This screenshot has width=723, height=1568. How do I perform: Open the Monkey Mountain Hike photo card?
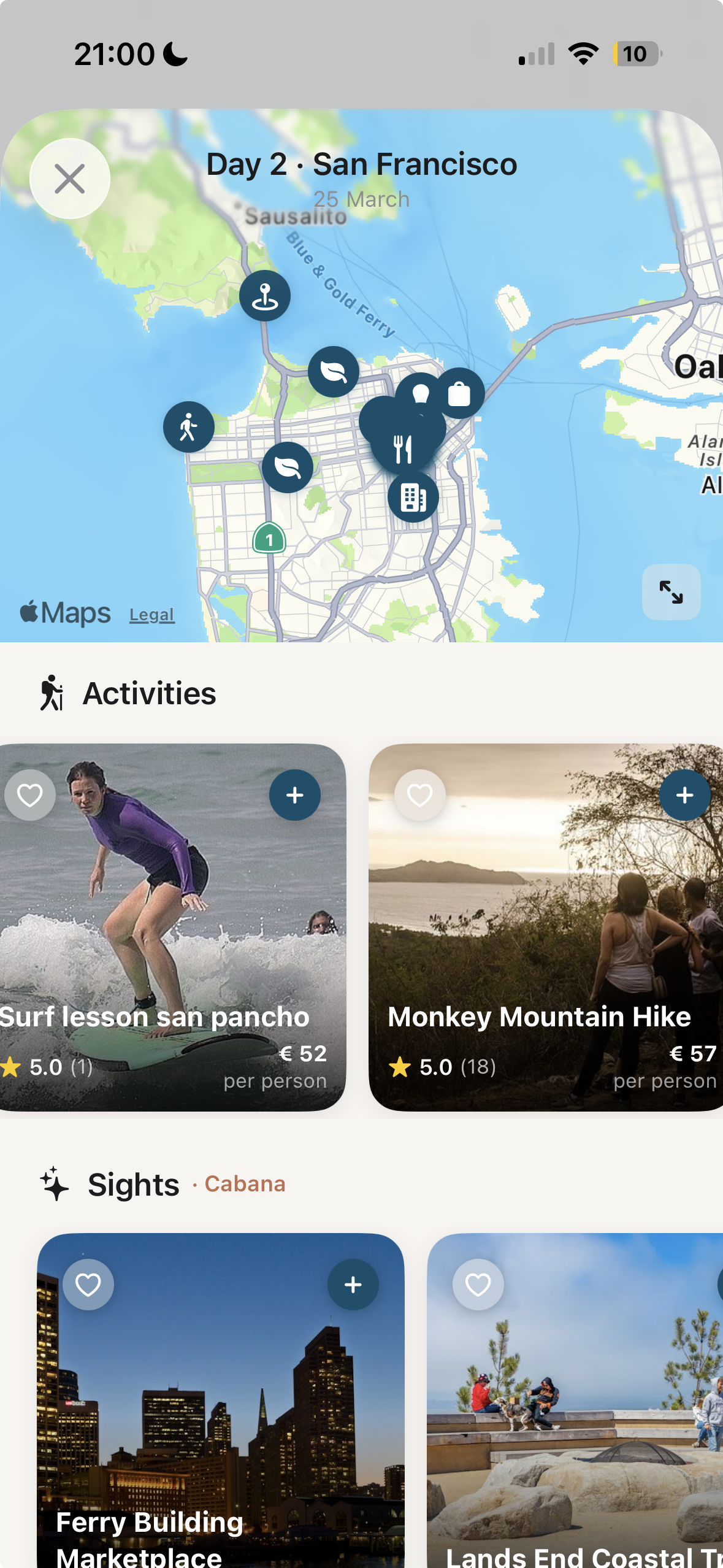click(x=546, y=928)
